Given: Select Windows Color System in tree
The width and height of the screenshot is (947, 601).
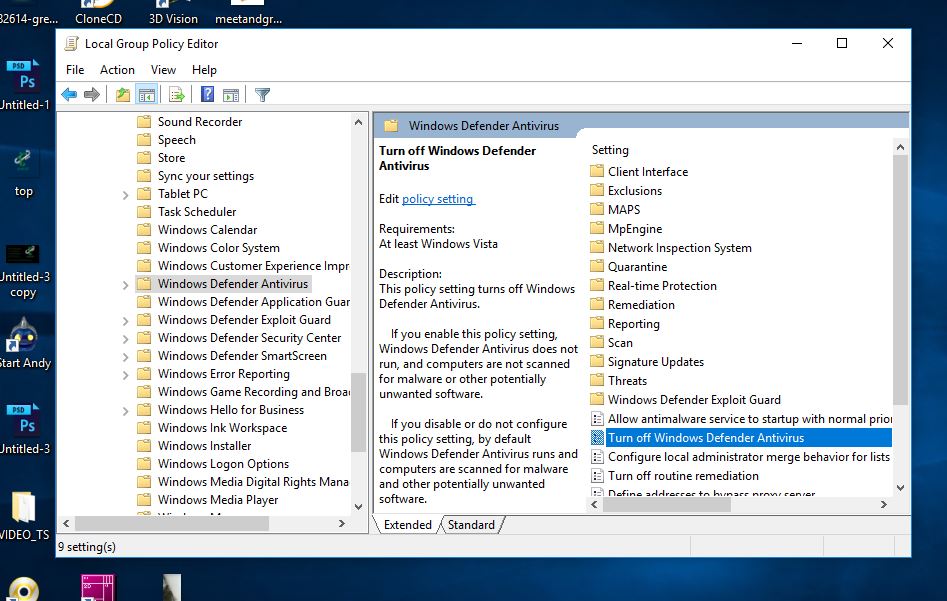Looking at the screenshot, I should click(219, 248).
